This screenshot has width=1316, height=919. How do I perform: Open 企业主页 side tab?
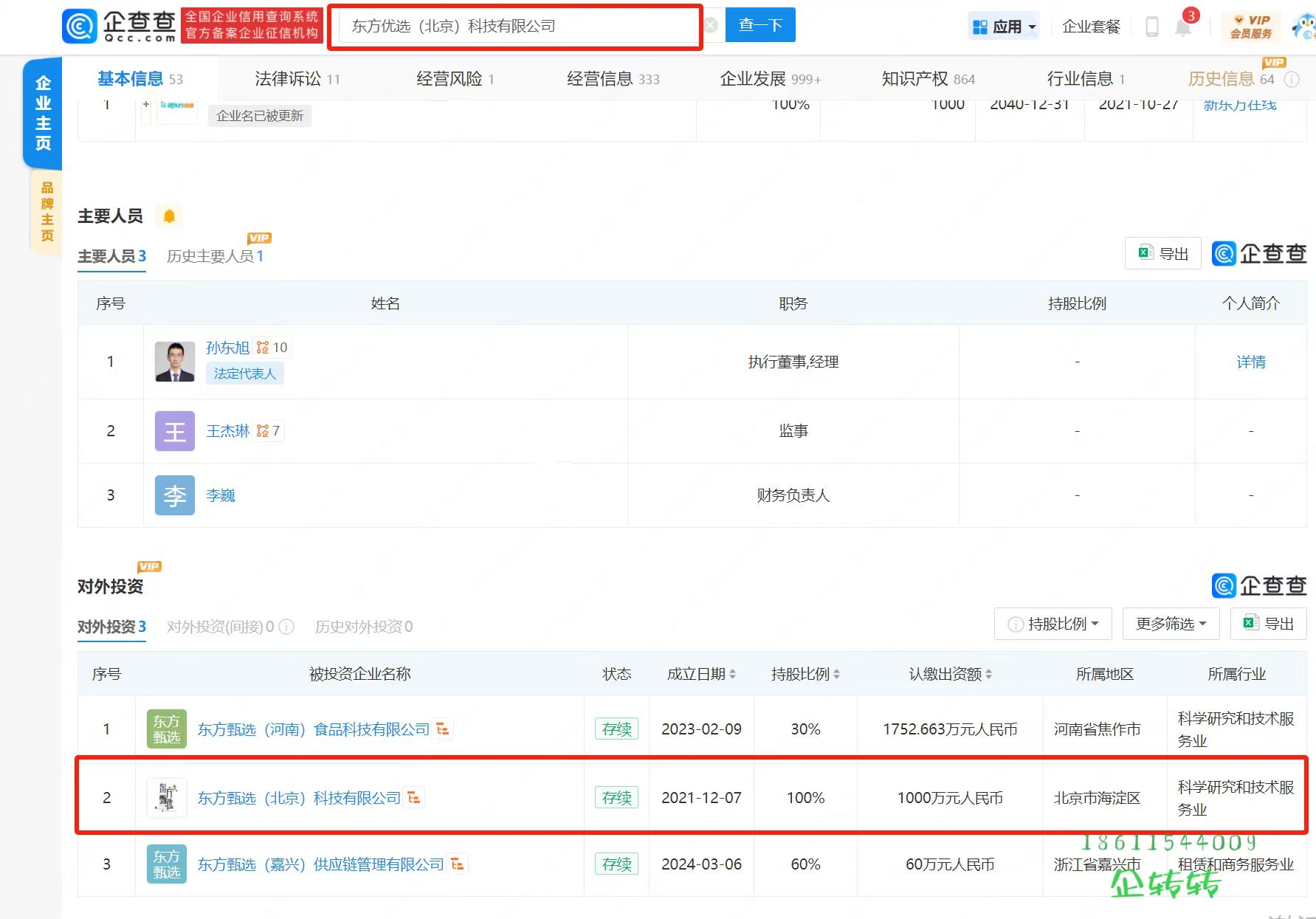(x=43, y=113)
